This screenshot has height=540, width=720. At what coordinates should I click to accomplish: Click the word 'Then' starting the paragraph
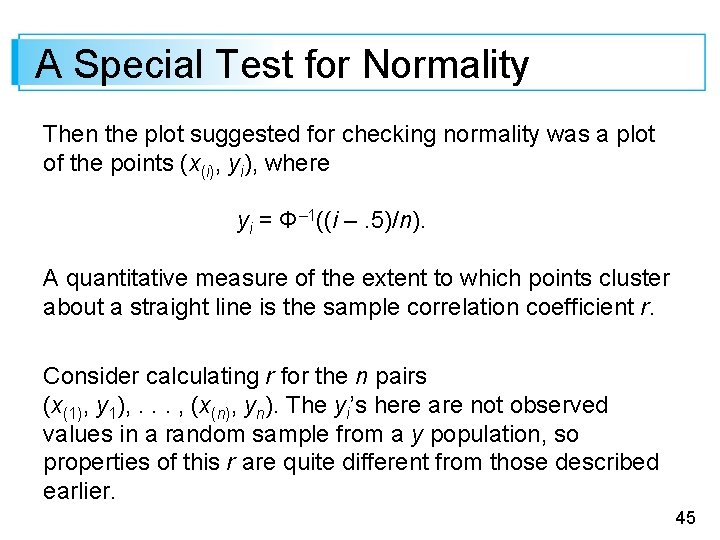point(71,135)
